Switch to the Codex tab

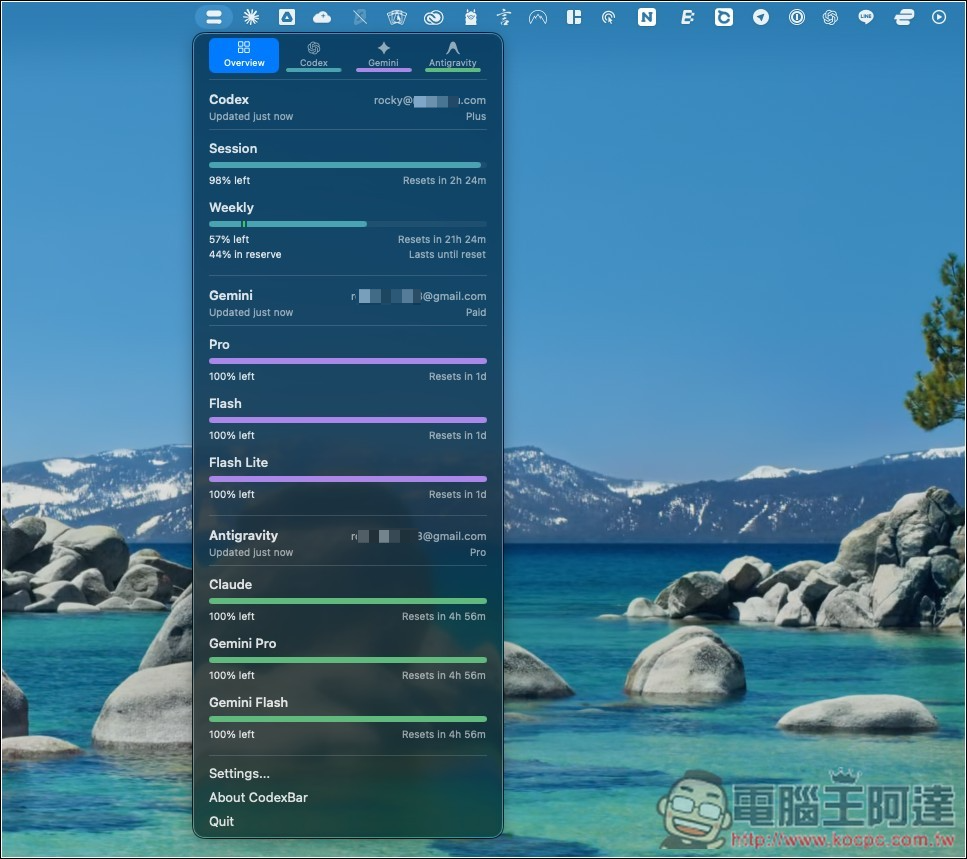(x=313, y=55)
